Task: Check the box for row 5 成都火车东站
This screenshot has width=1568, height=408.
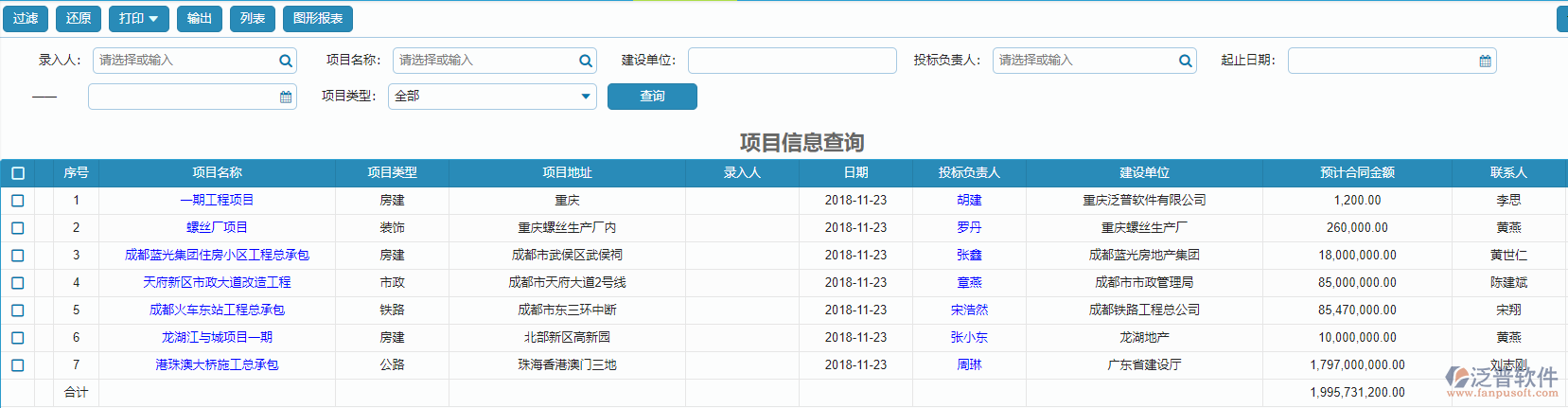Action: 18,310
